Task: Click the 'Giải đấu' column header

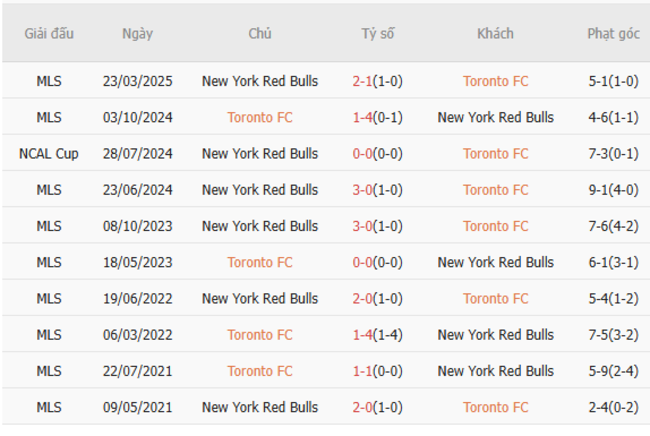Action: [48, 33]
